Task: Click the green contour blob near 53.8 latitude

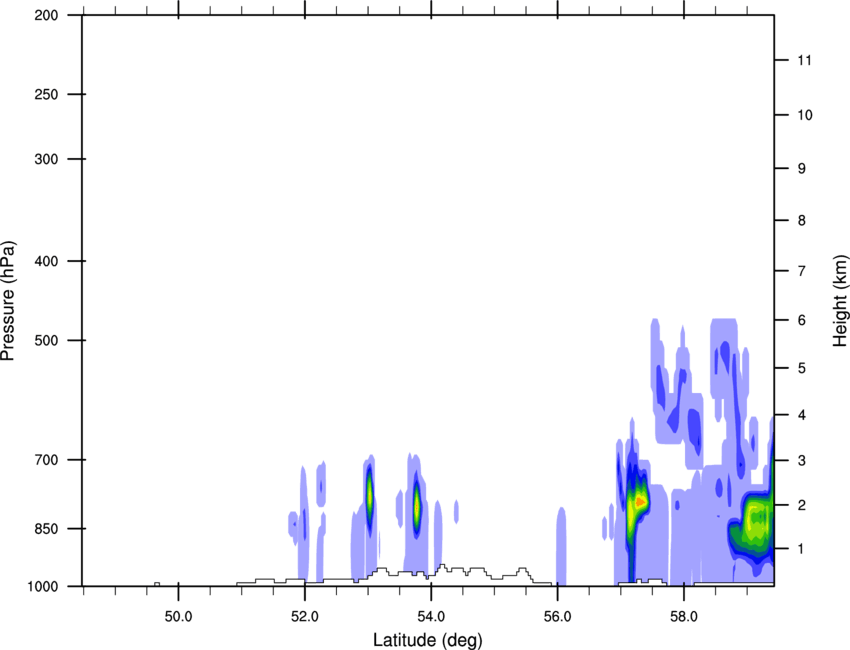Action: point(416,506)
